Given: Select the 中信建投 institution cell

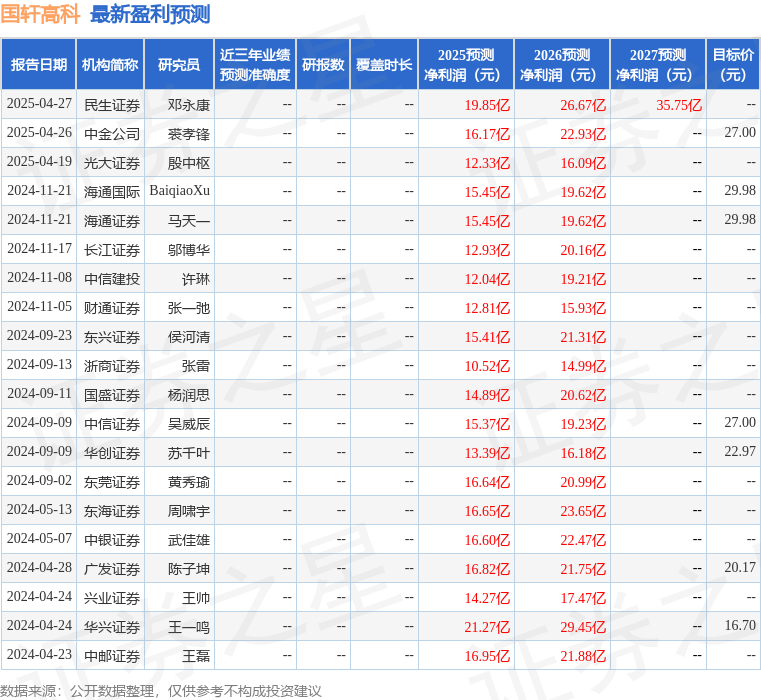Looking at the screenshot, I should [112, 279].
